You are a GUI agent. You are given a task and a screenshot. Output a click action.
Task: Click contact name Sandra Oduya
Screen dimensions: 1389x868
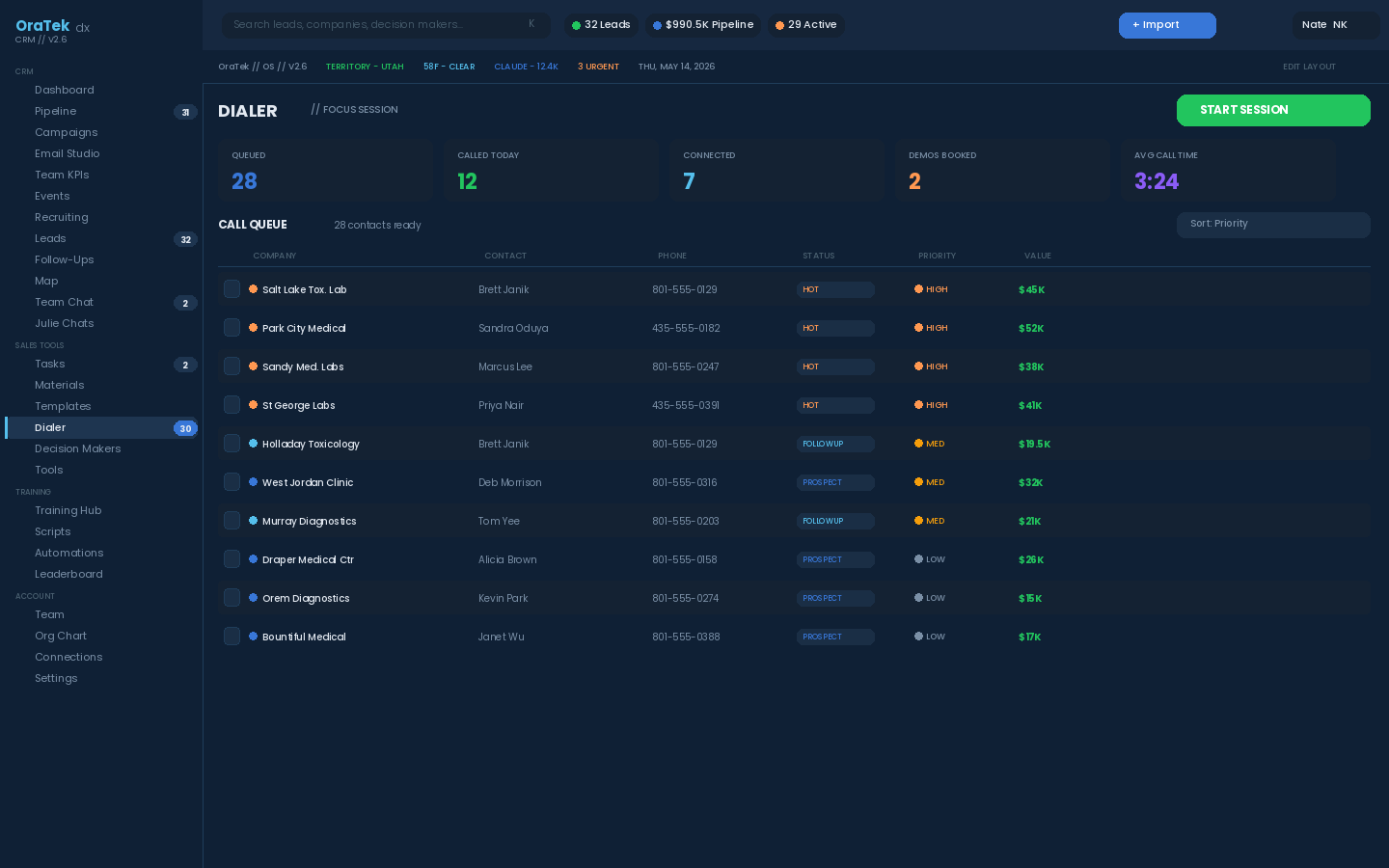513,328
